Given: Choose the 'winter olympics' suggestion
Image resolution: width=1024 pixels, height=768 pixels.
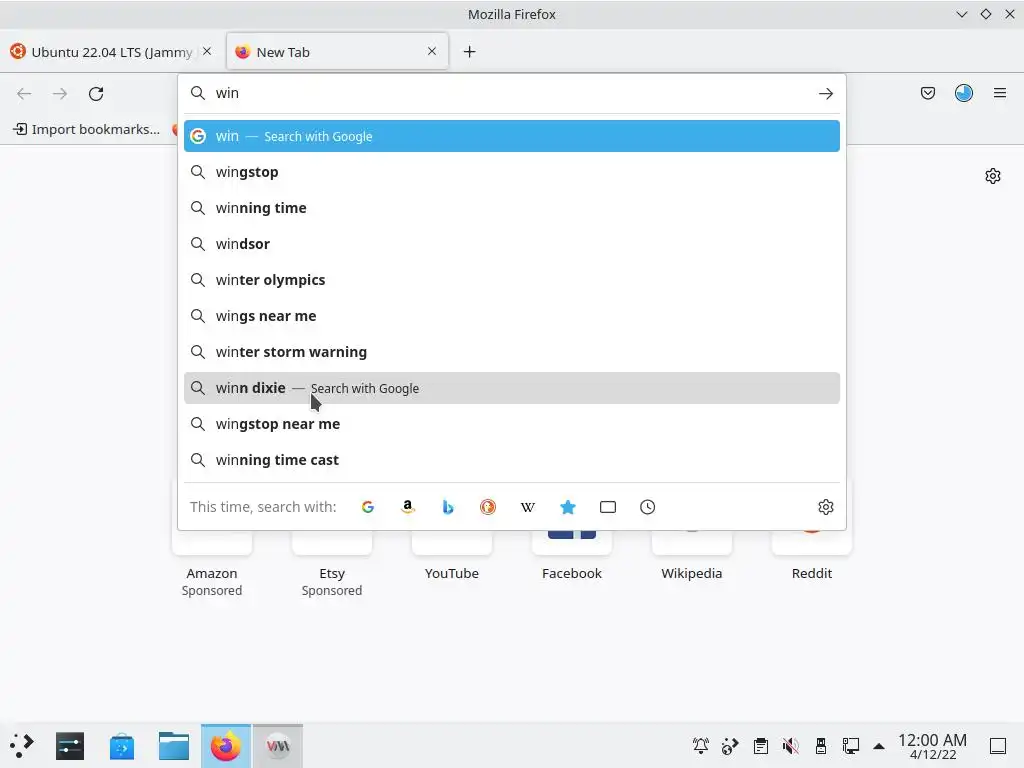Looking at the screenshot, I should pyautogui.click(x=512, y=280).
